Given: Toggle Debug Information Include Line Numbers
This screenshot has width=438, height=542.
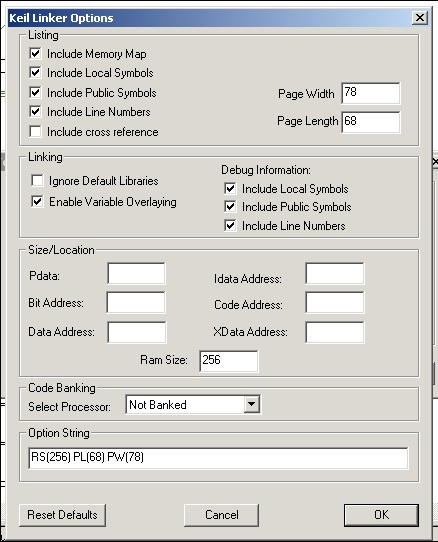Looking at the screenshot, I should point(230,226).
